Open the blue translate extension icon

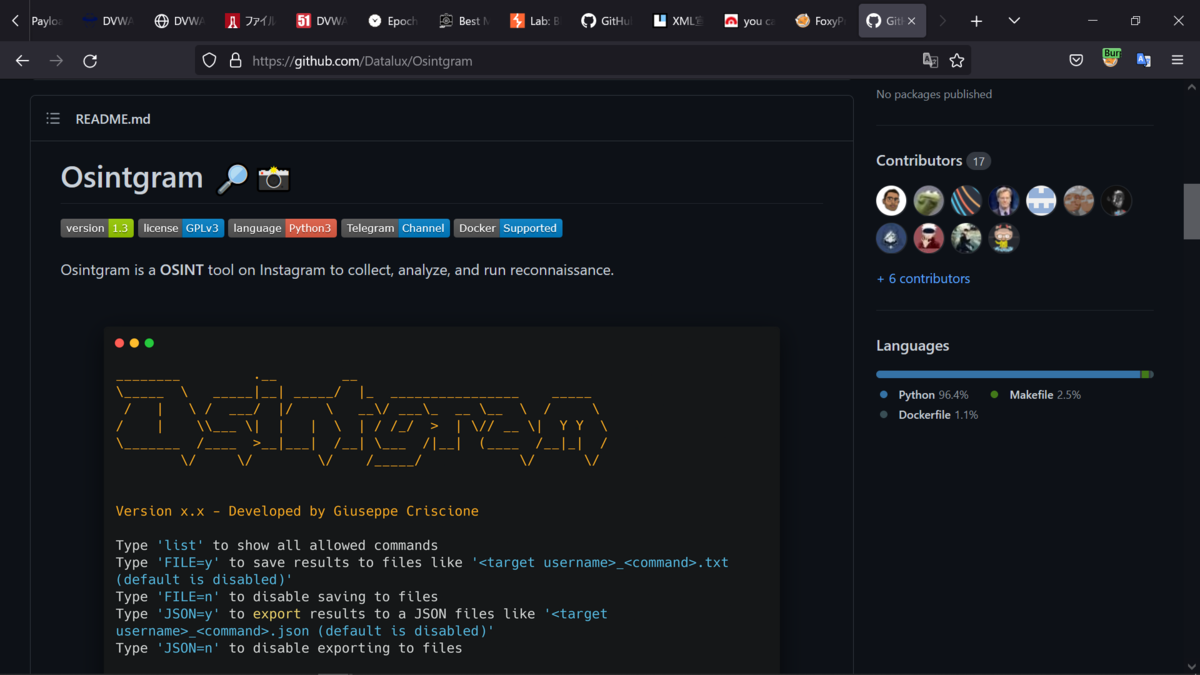(x=1144, y=61)
